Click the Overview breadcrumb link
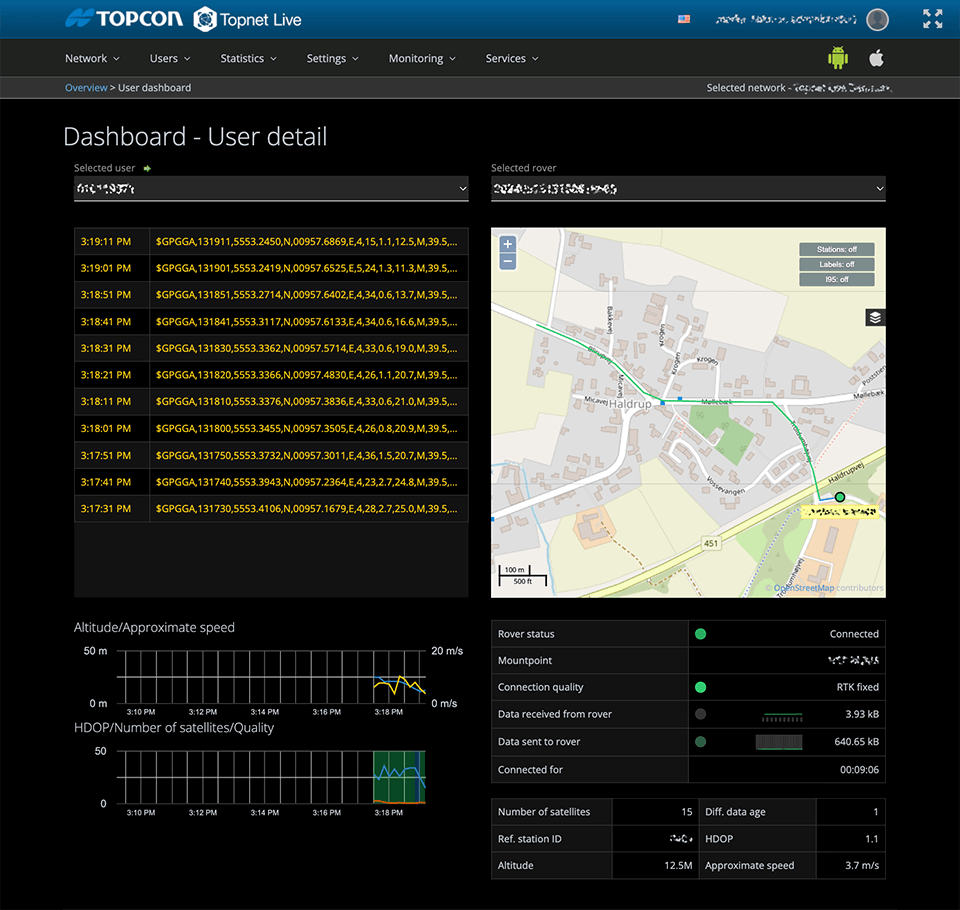This screenshot has height=910, width=960. (x=86, y=88)
